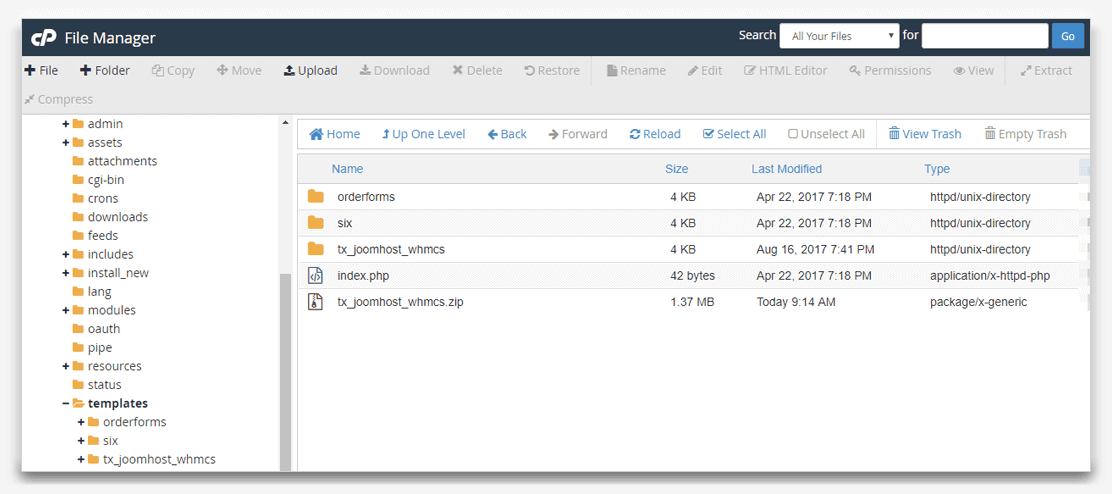Click the search text input field

click(984, 36)
